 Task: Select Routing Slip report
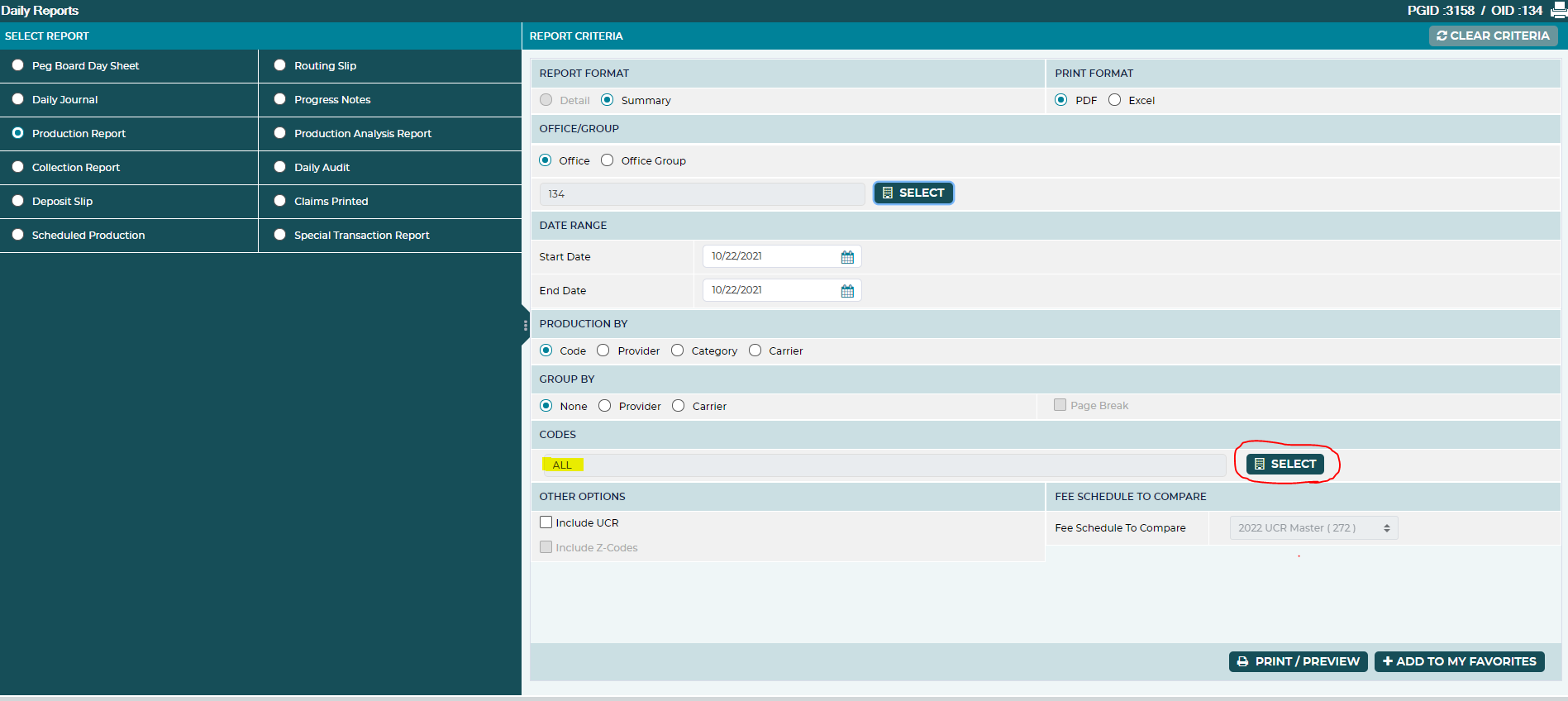[x=279, y=65]
